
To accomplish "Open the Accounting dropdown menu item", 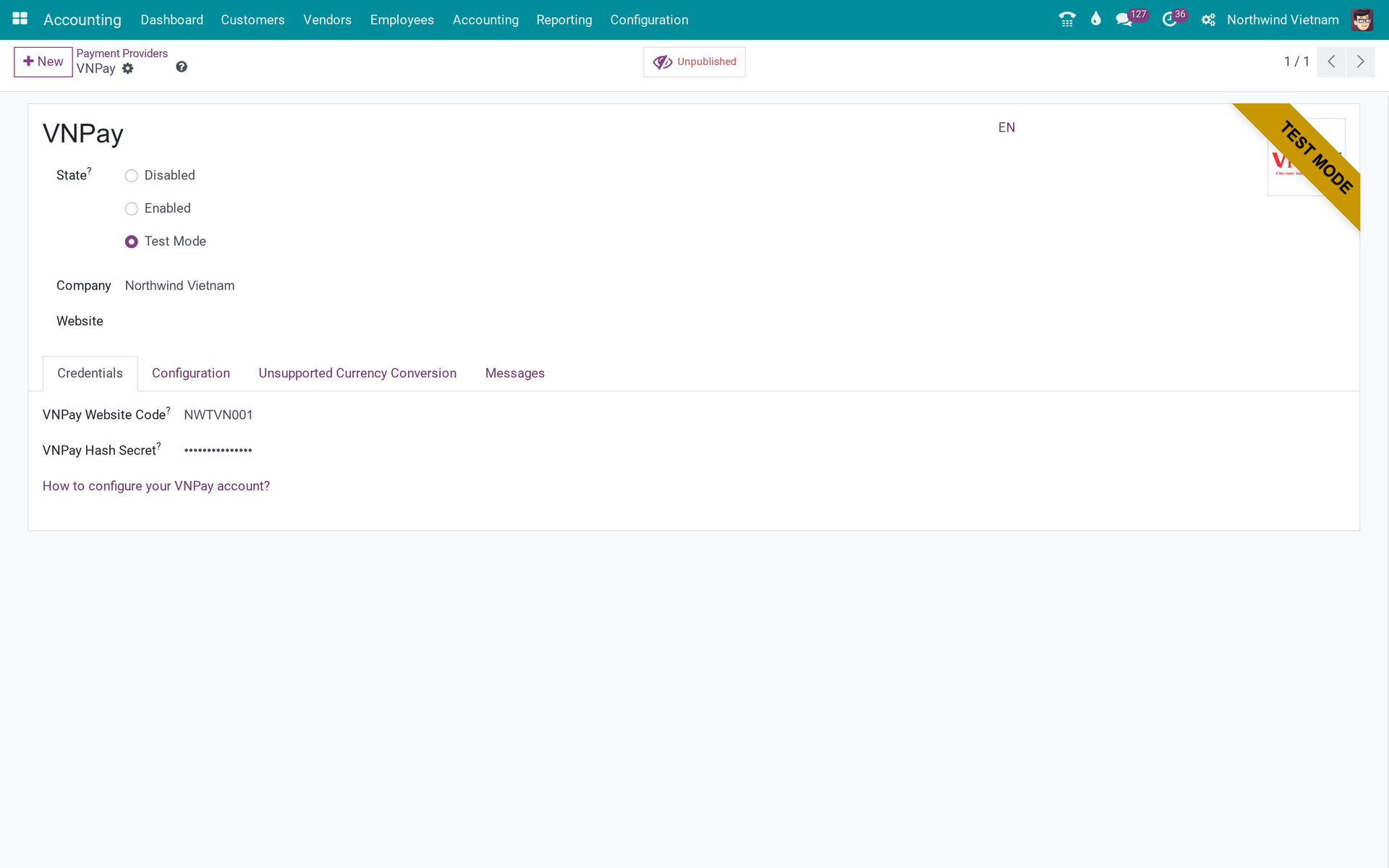I will tap(485, 20).
